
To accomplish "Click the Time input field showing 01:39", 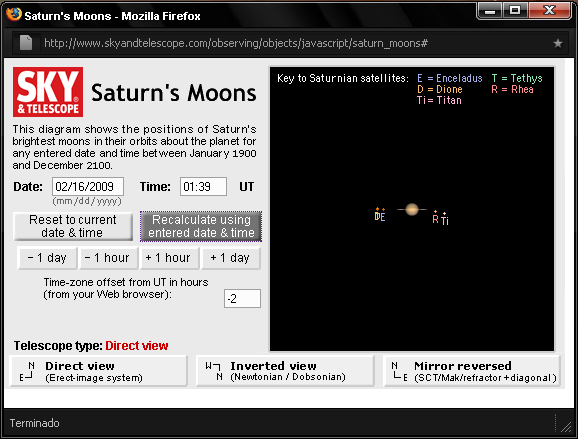I will [203, 187].
